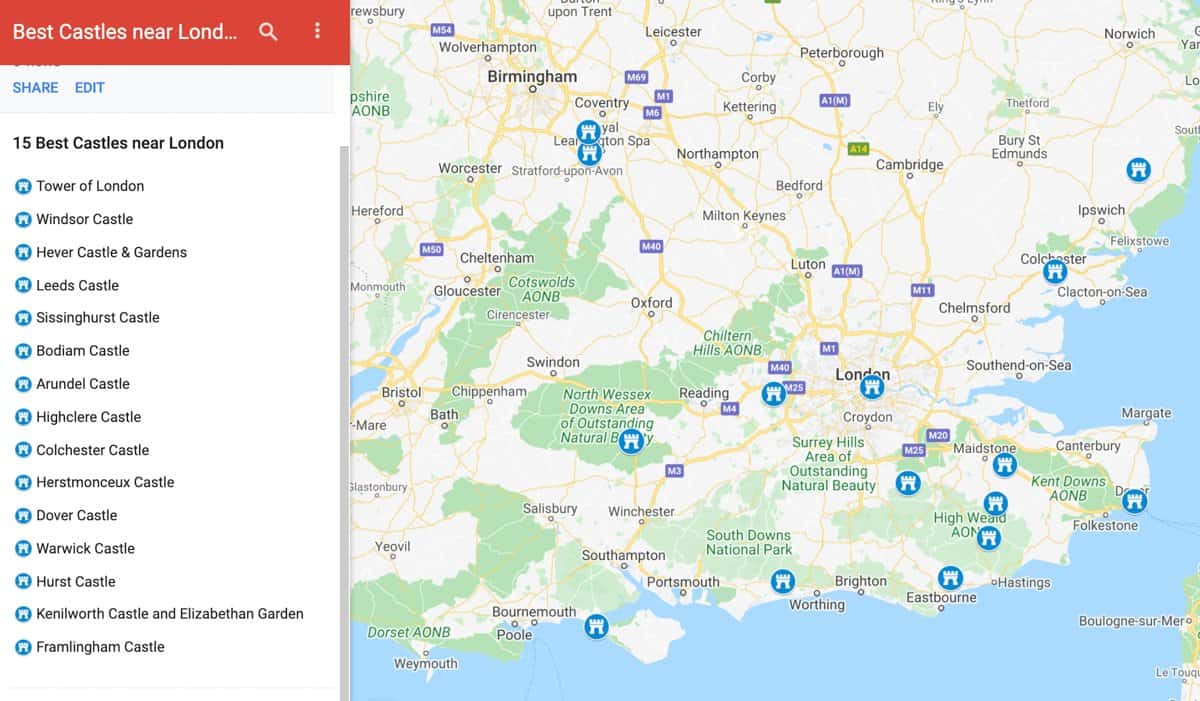Click the map title Best Castles near Lond...
Screen dimensions: 1200x701
coord(125,31)
